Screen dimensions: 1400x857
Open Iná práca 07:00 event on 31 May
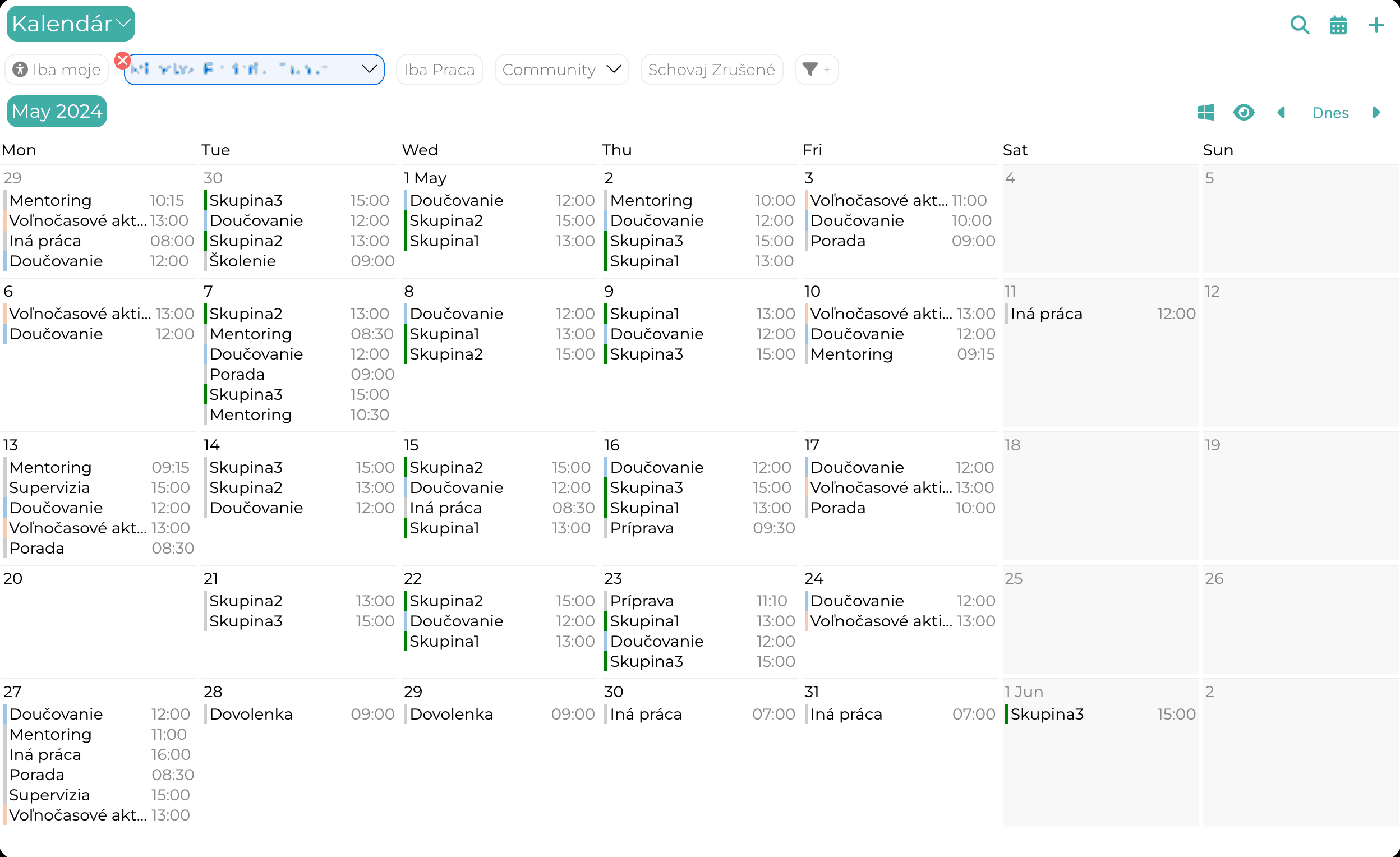pos(901,715)
